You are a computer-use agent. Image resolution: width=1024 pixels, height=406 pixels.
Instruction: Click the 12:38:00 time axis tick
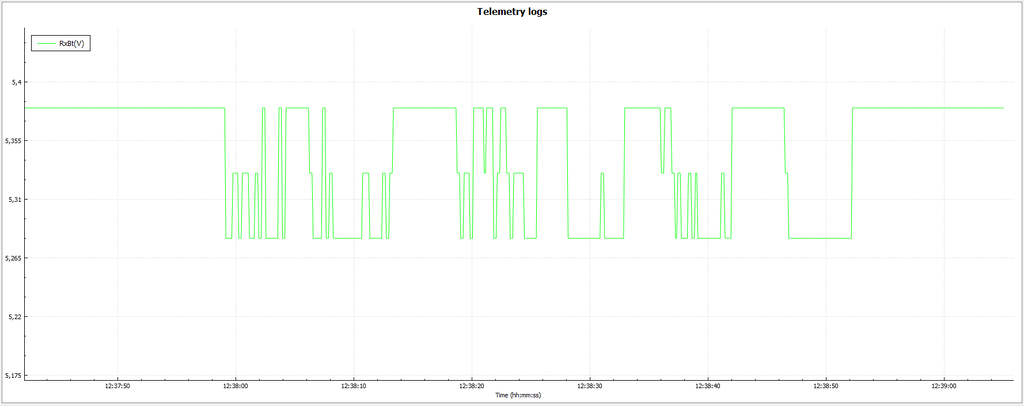pyautogui.click(x=235, y=385)
